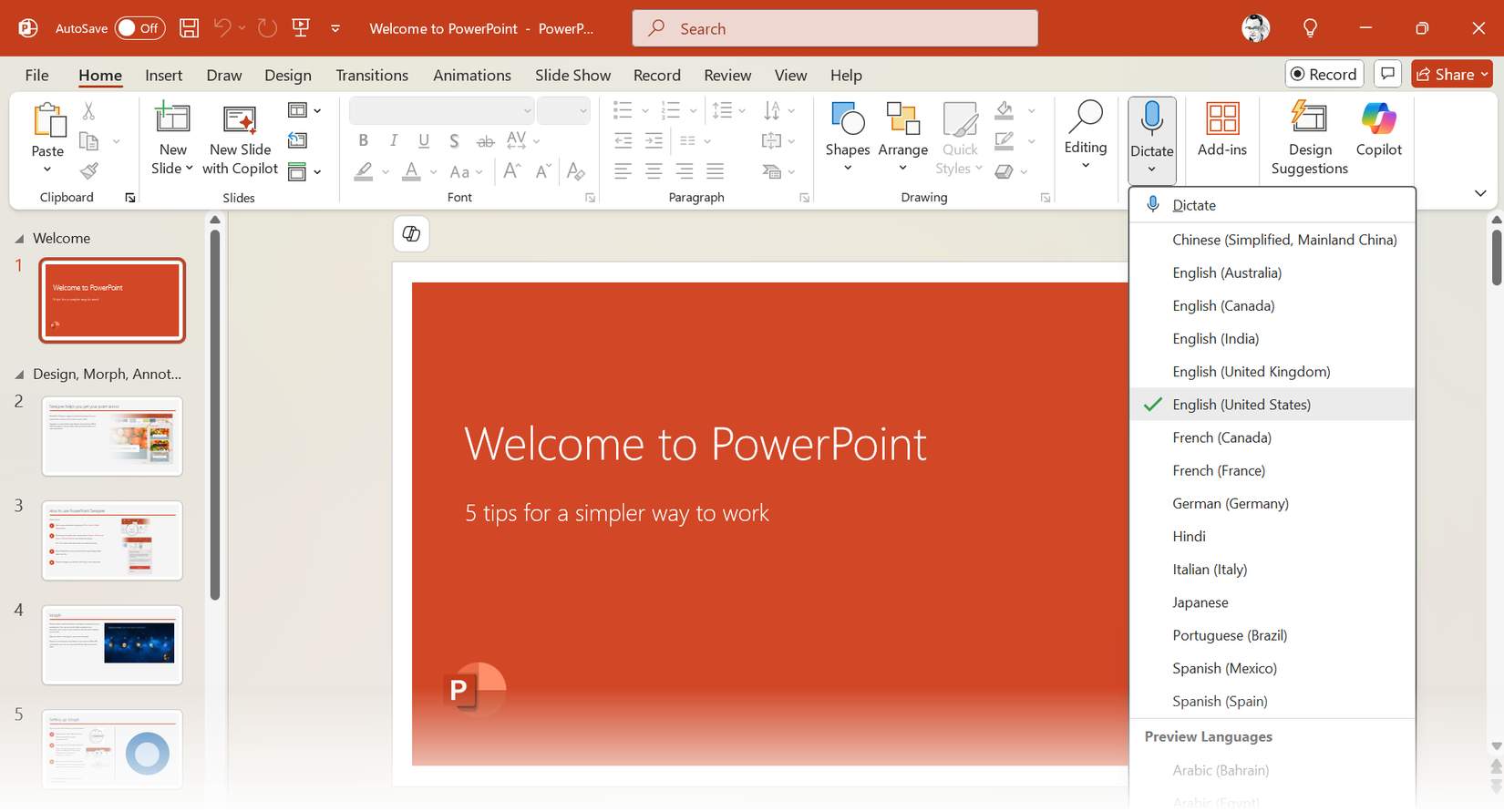Image resolution: width=1504 pixels, height=812 pixels.
Task: Switch to the Slide Show tab
Action: point(572,75)
